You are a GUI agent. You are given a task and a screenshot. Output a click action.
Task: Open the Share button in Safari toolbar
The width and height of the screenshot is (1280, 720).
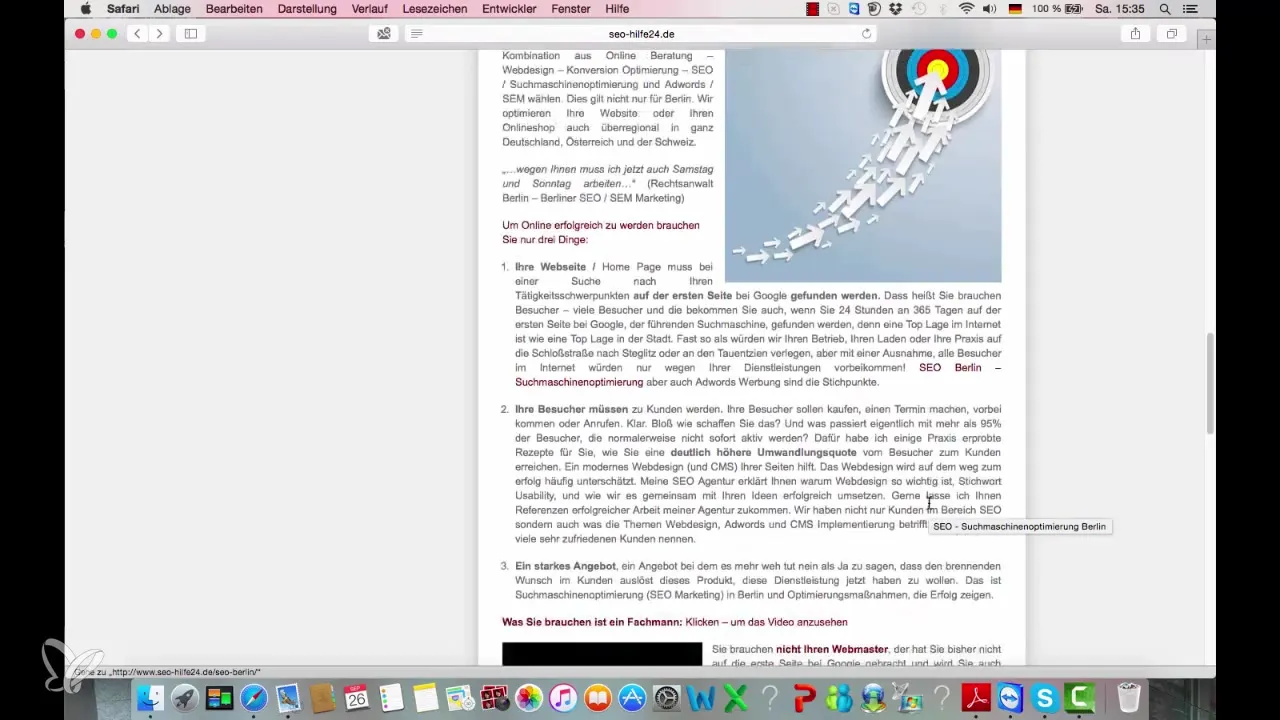[1135, 34]
